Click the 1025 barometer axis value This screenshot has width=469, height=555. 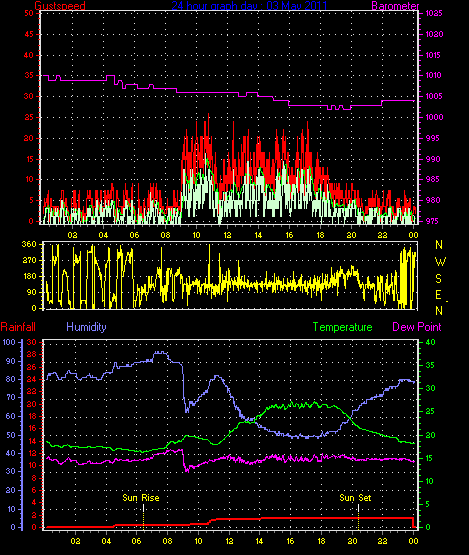[x=434, y=13]
